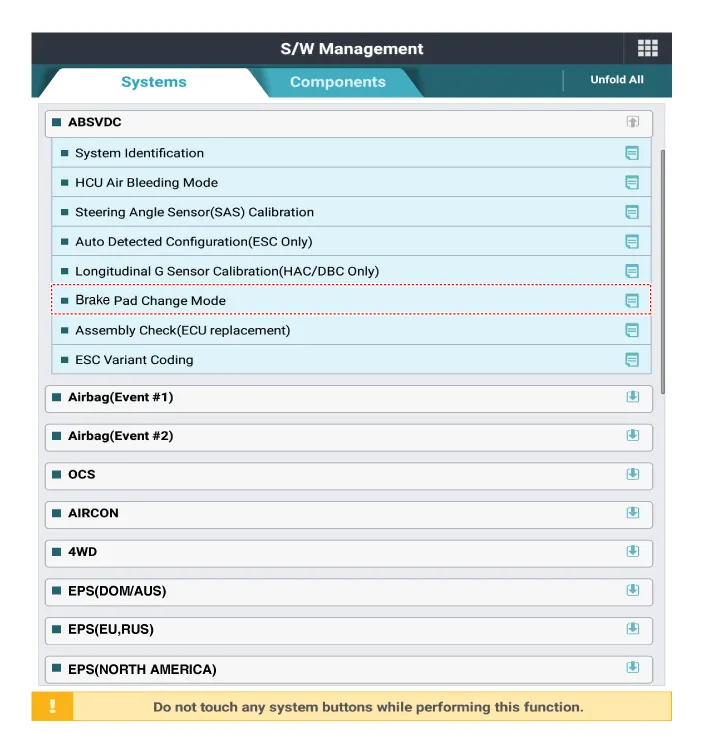Image resolution: width=703 pixels, height=753 pixels.
Task: Click document icon for Assembly Check row
Action: click(x=631, y=330)
